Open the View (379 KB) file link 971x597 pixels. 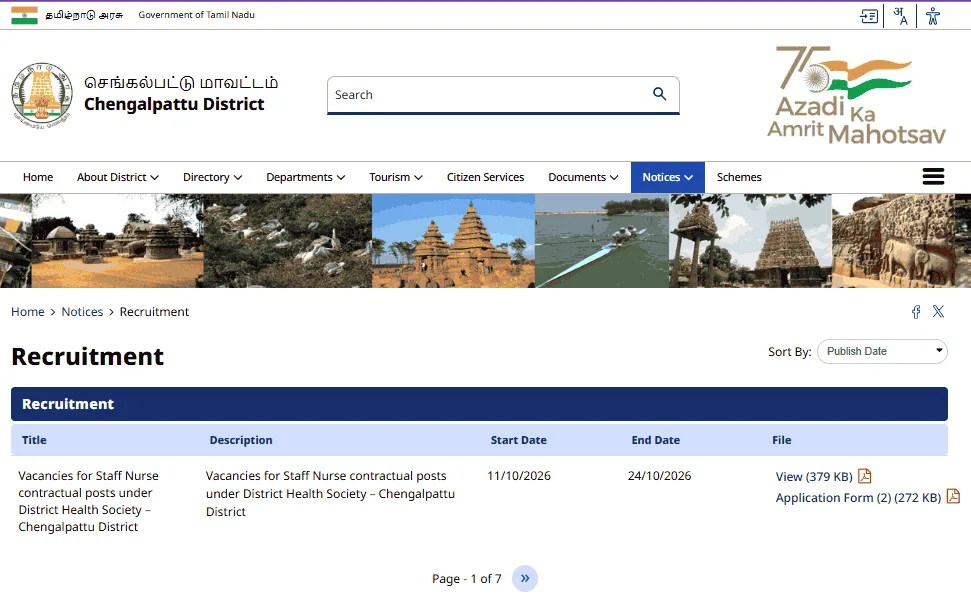(x=814, y=476)
